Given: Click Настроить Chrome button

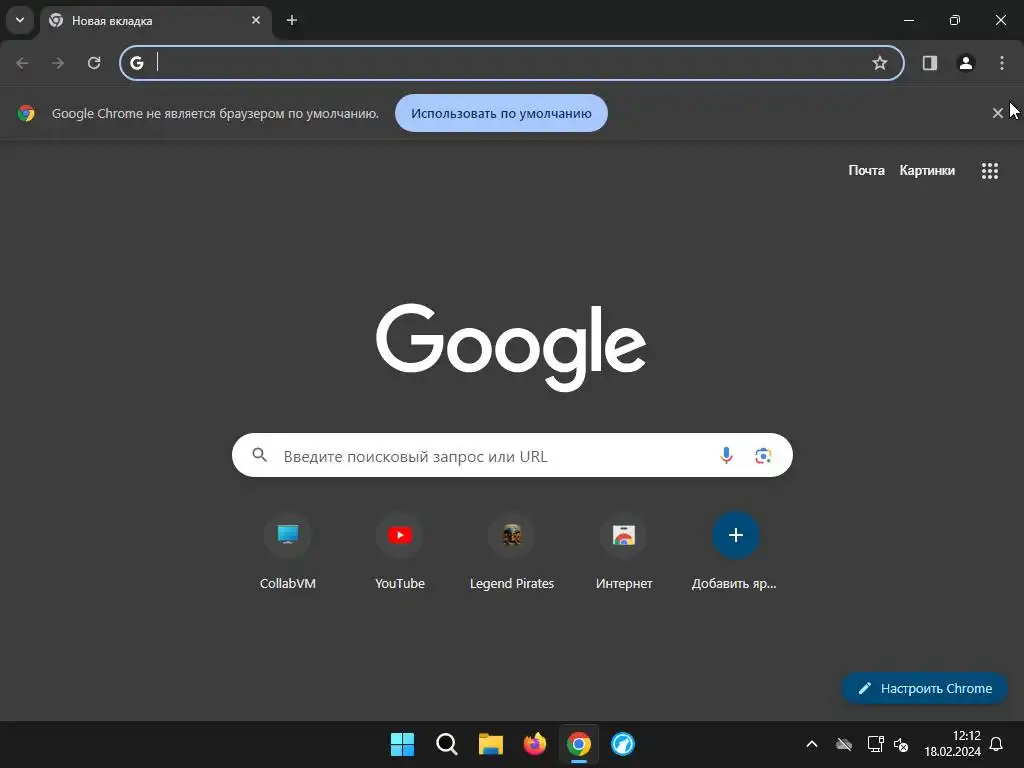Looking at the screenshot, I should tap(924, 688).
